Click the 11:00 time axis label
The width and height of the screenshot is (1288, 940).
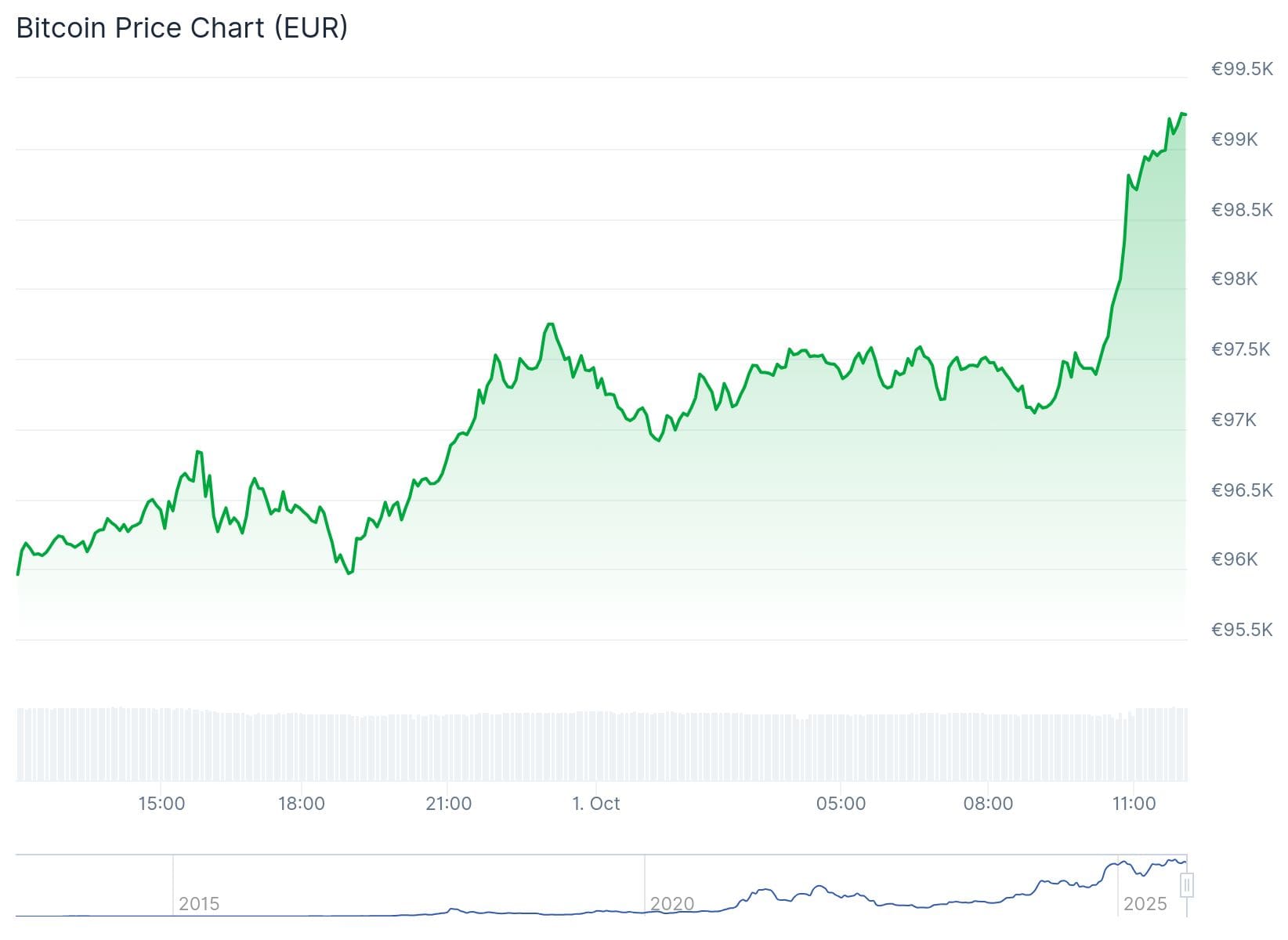1134,804
